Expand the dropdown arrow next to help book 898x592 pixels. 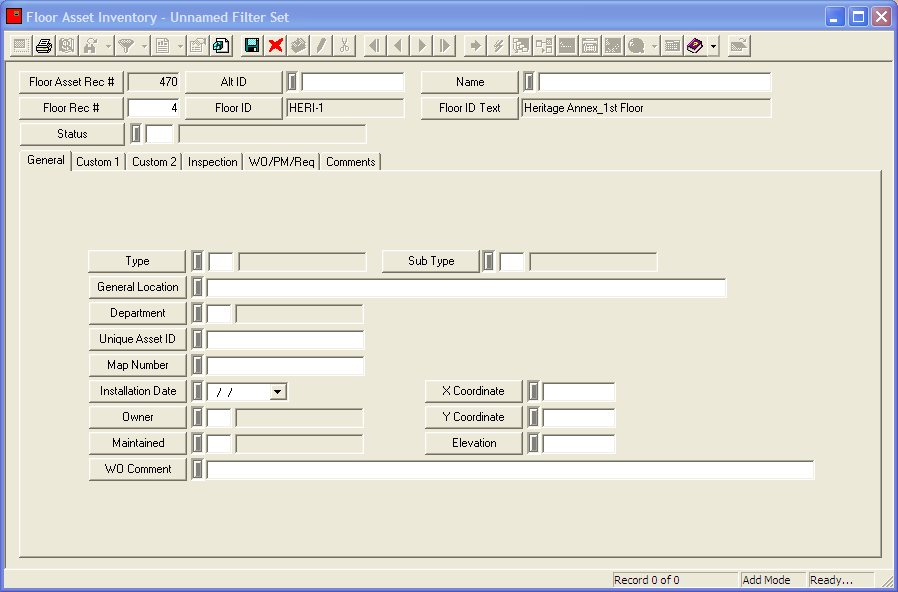[x=713, y=46]
